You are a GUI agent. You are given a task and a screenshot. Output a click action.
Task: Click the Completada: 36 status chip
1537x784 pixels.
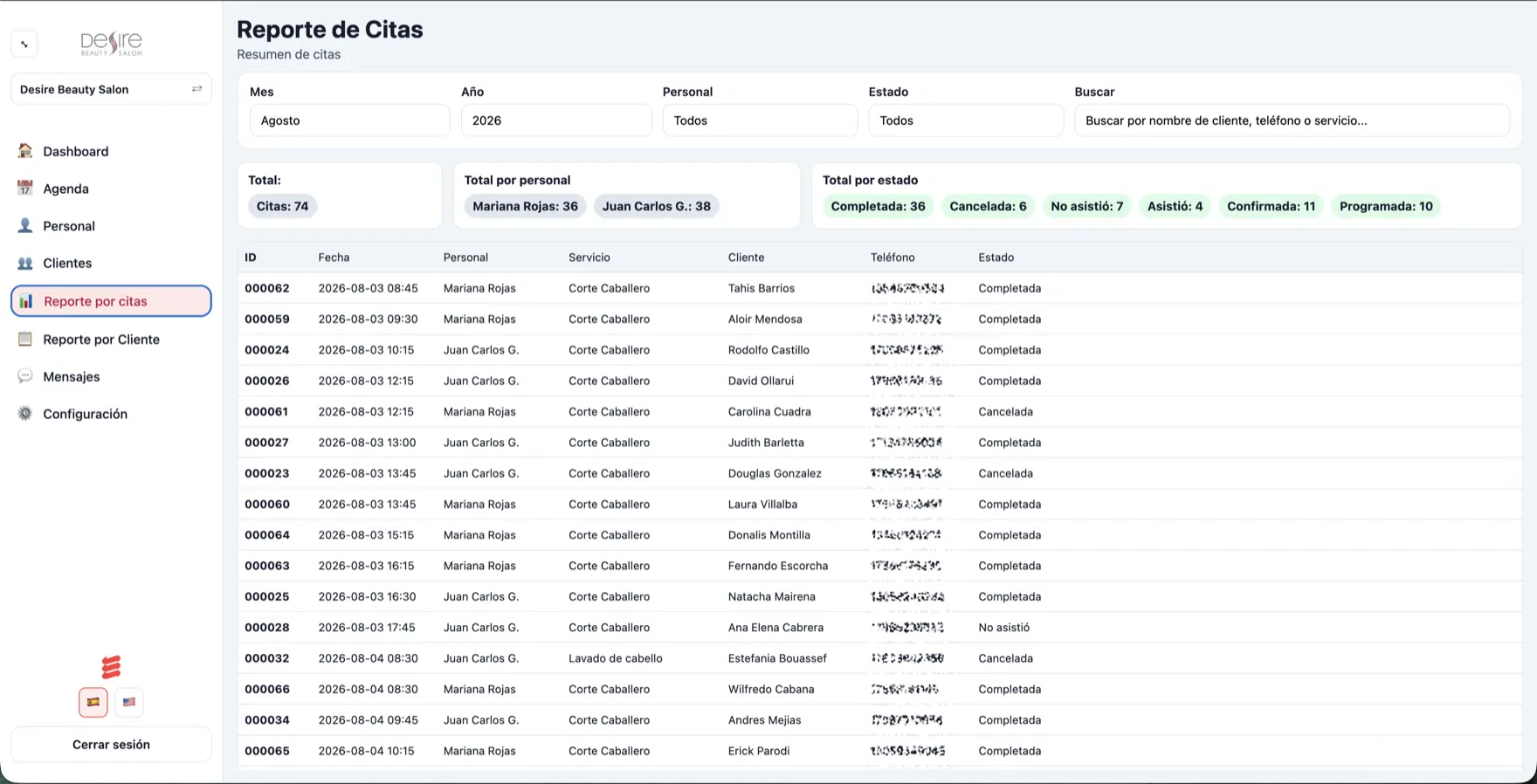click(879, 206)
